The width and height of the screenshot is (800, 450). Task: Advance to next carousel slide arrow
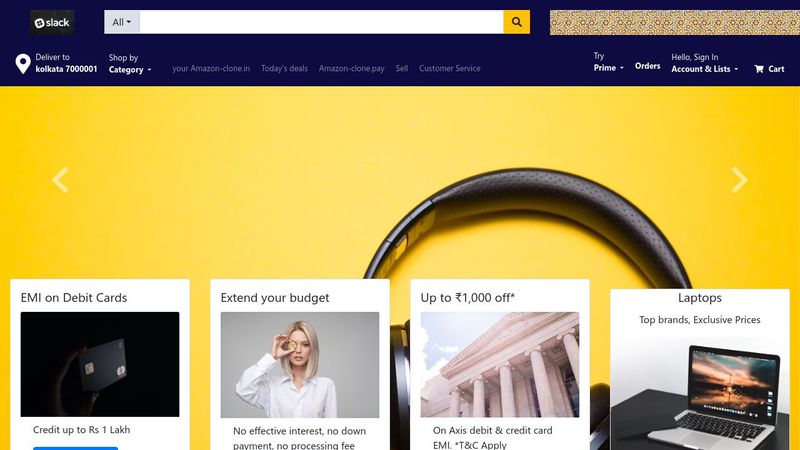coord(739,180)
